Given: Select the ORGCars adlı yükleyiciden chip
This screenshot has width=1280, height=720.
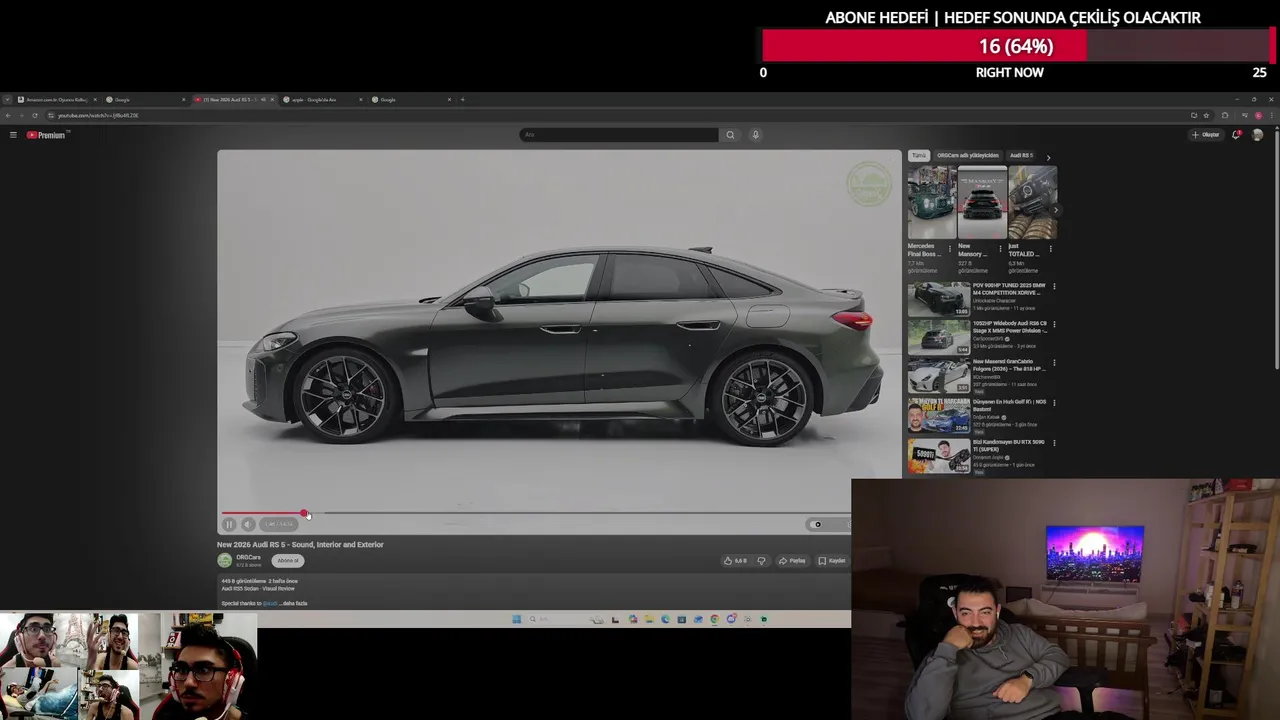Looking at the screenshot, I should coord(968,156).
